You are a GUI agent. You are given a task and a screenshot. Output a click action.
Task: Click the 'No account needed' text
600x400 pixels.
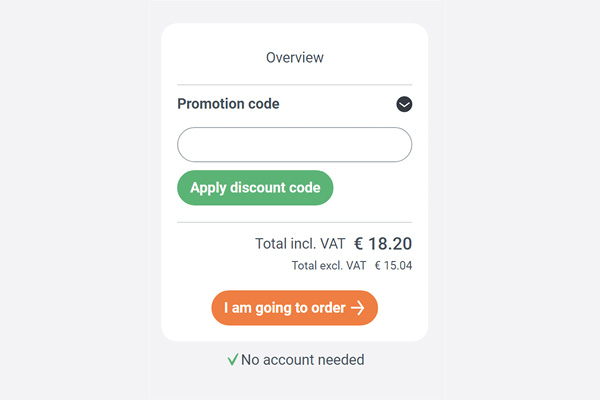302,360
